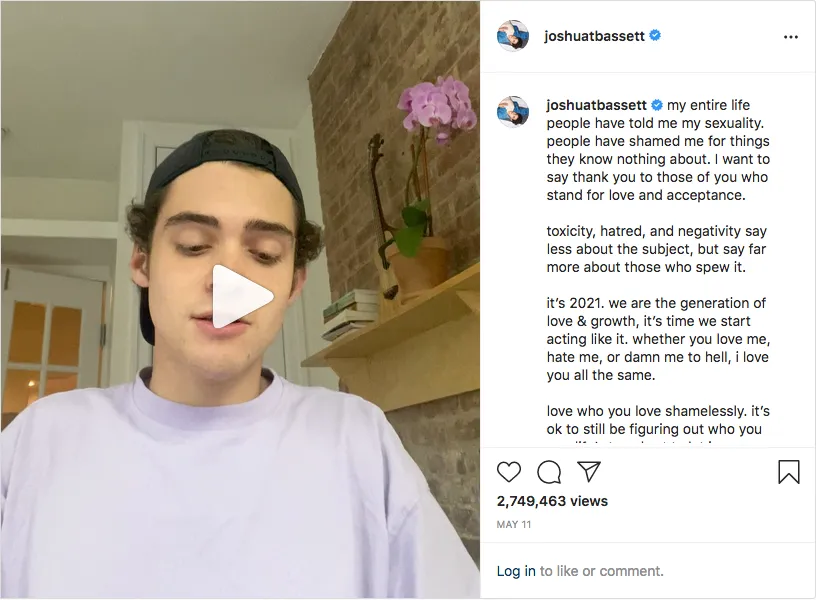The width and height of the screenshot is (816, 600).
Task: Open the MAY 11 post date
Action: tap(514, 525)
